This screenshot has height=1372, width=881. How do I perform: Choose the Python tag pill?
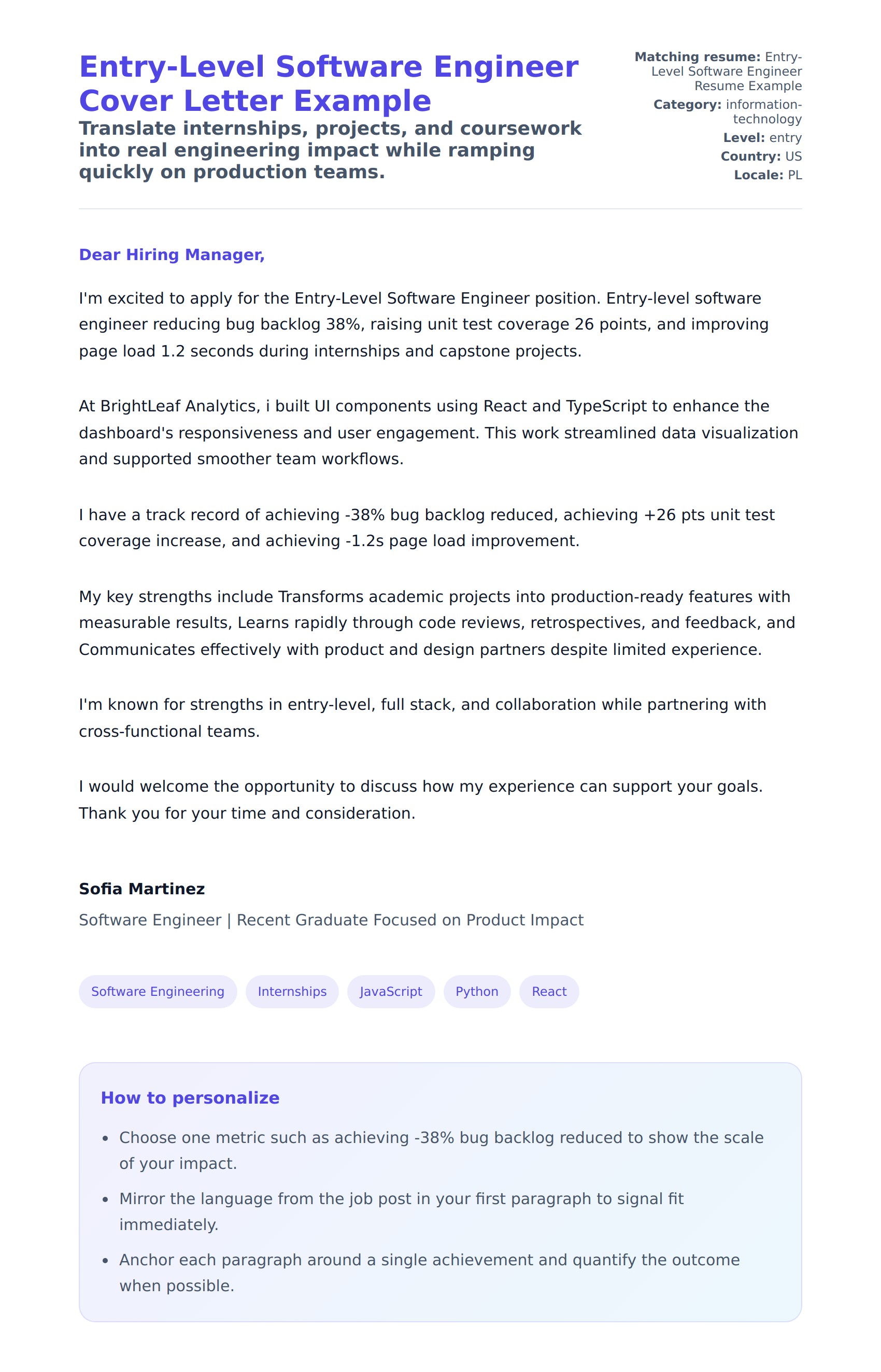pos(477,991)
